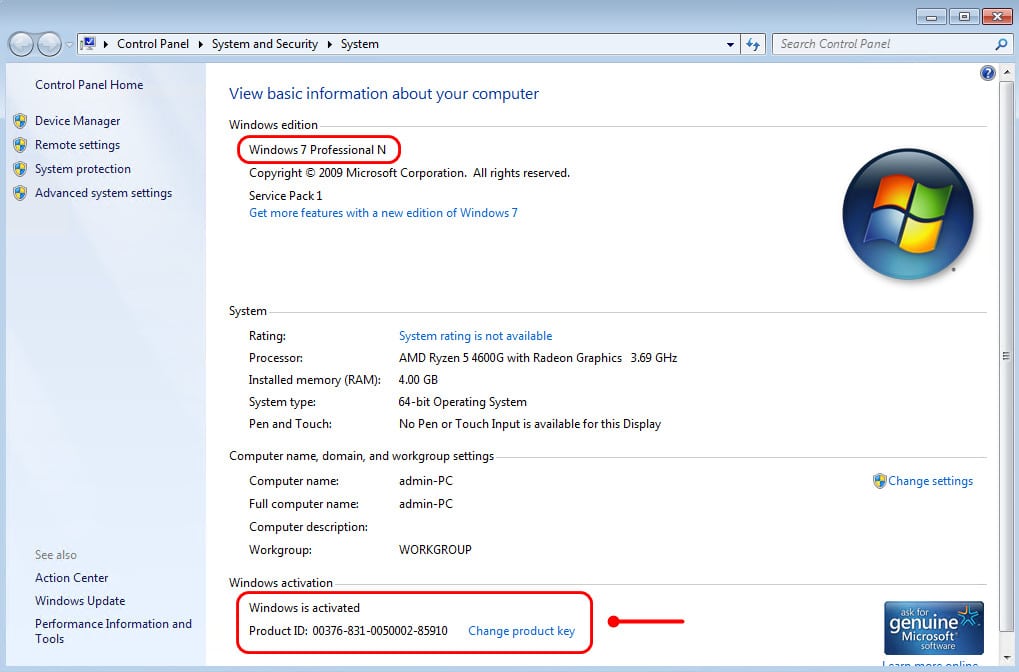Viewport: 1019px width, 672px height.
Task: Click Get more features with new edition link
Action: coord(383,213)
